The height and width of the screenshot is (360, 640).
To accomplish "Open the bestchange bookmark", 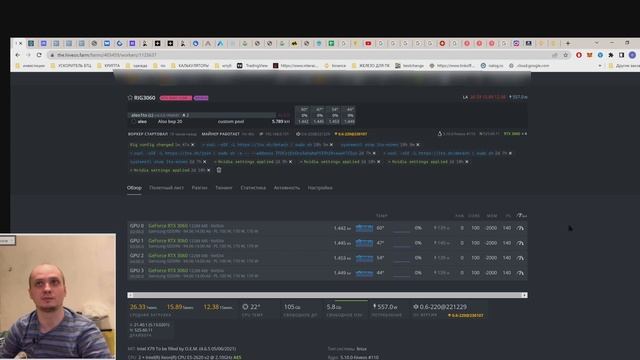I will tap(409, 65).
